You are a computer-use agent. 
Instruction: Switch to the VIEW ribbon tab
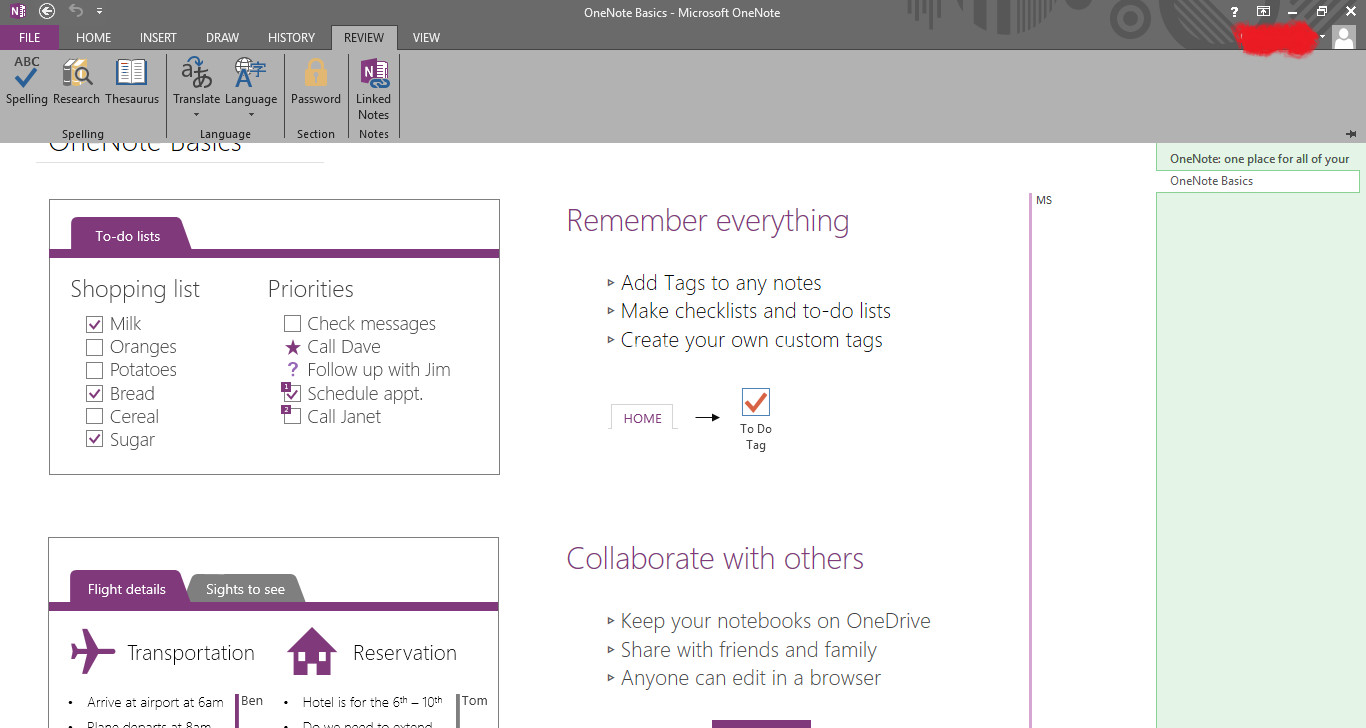pyautogui.click(x=426, y=37)
